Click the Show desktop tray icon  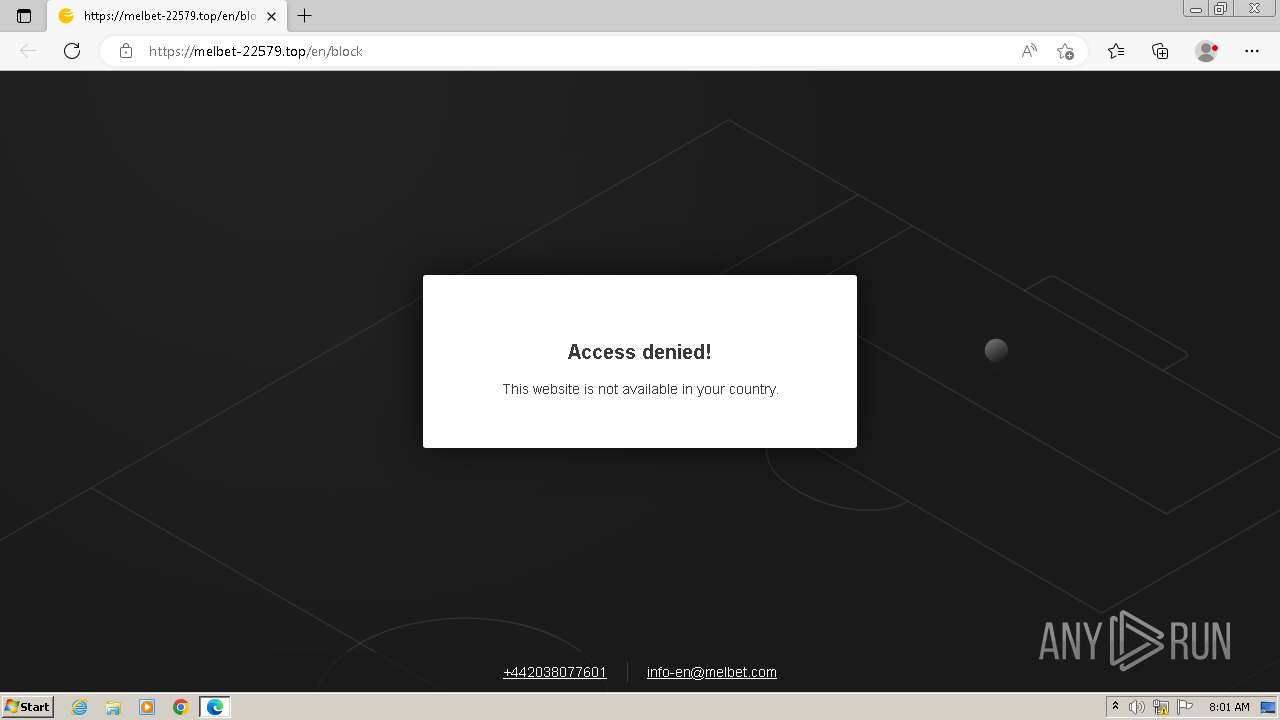1268,707
